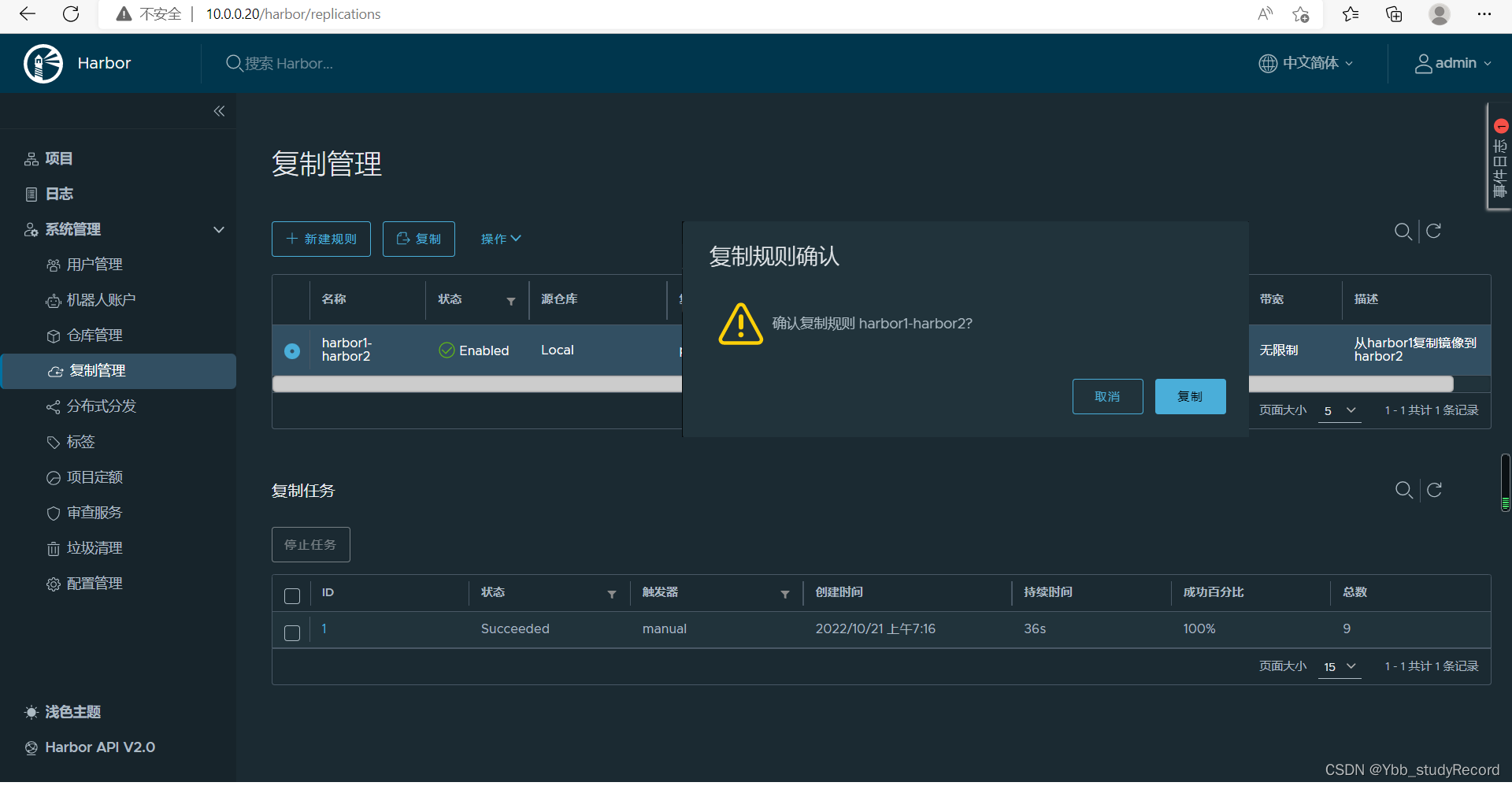Click the page vertical scrollbar thumb
The width and height of the screenshot is (1512, 786).
pos(1505,483)
